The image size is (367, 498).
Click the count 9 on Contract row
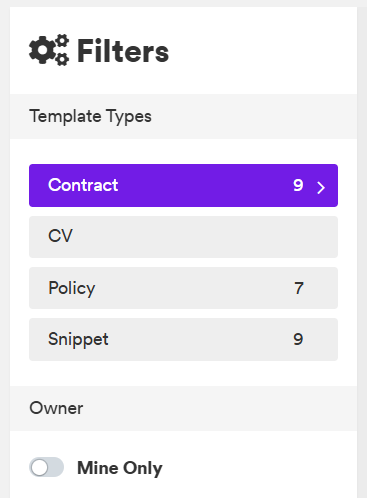point(298,185)
